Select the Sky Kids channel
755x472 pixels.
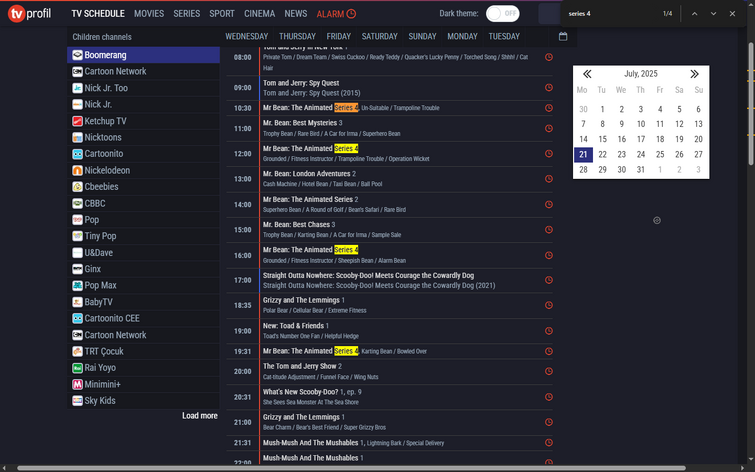coord(143,401)
